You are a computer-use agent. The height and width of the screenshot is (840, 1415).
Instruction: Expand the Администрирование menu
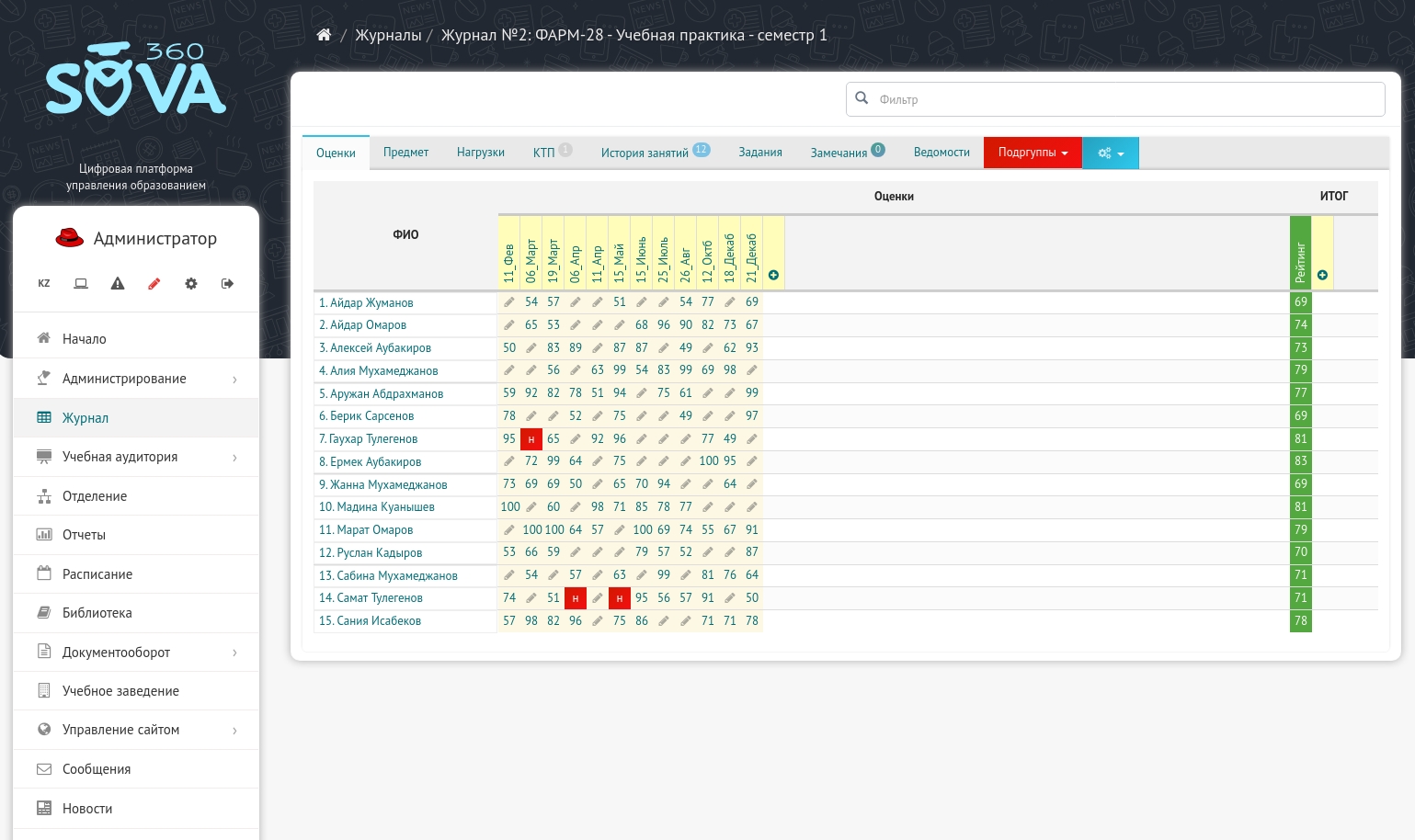coord(136,379)
